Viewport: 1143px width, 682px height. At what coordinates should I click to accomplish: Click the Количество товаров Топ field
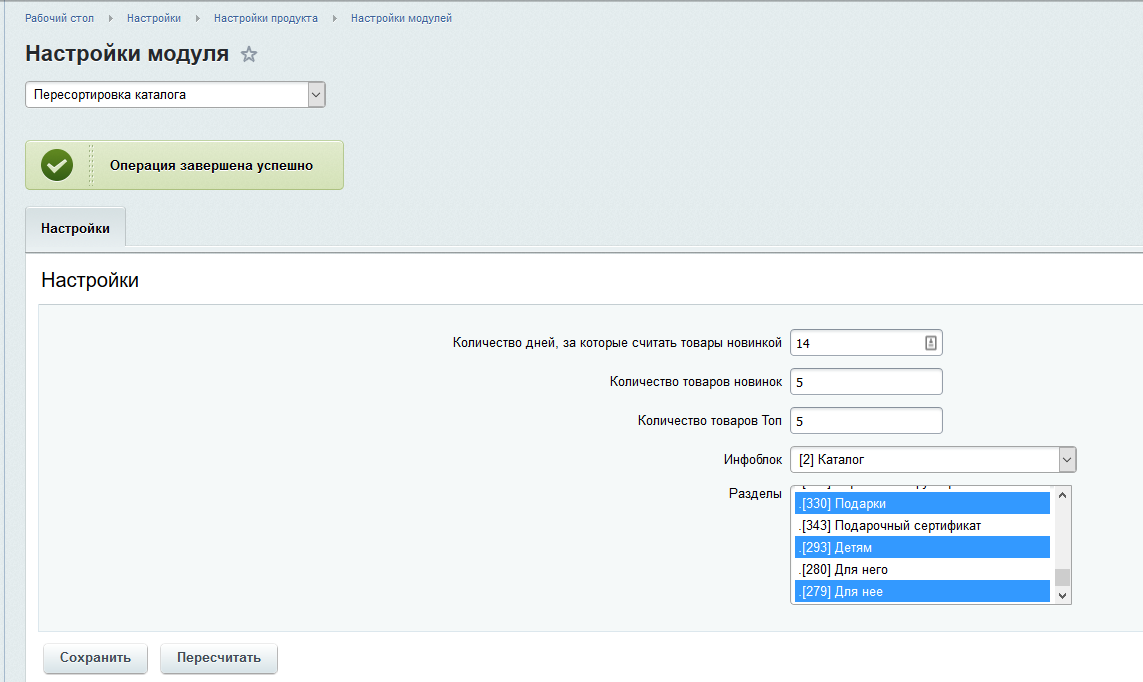pos(865,421)
